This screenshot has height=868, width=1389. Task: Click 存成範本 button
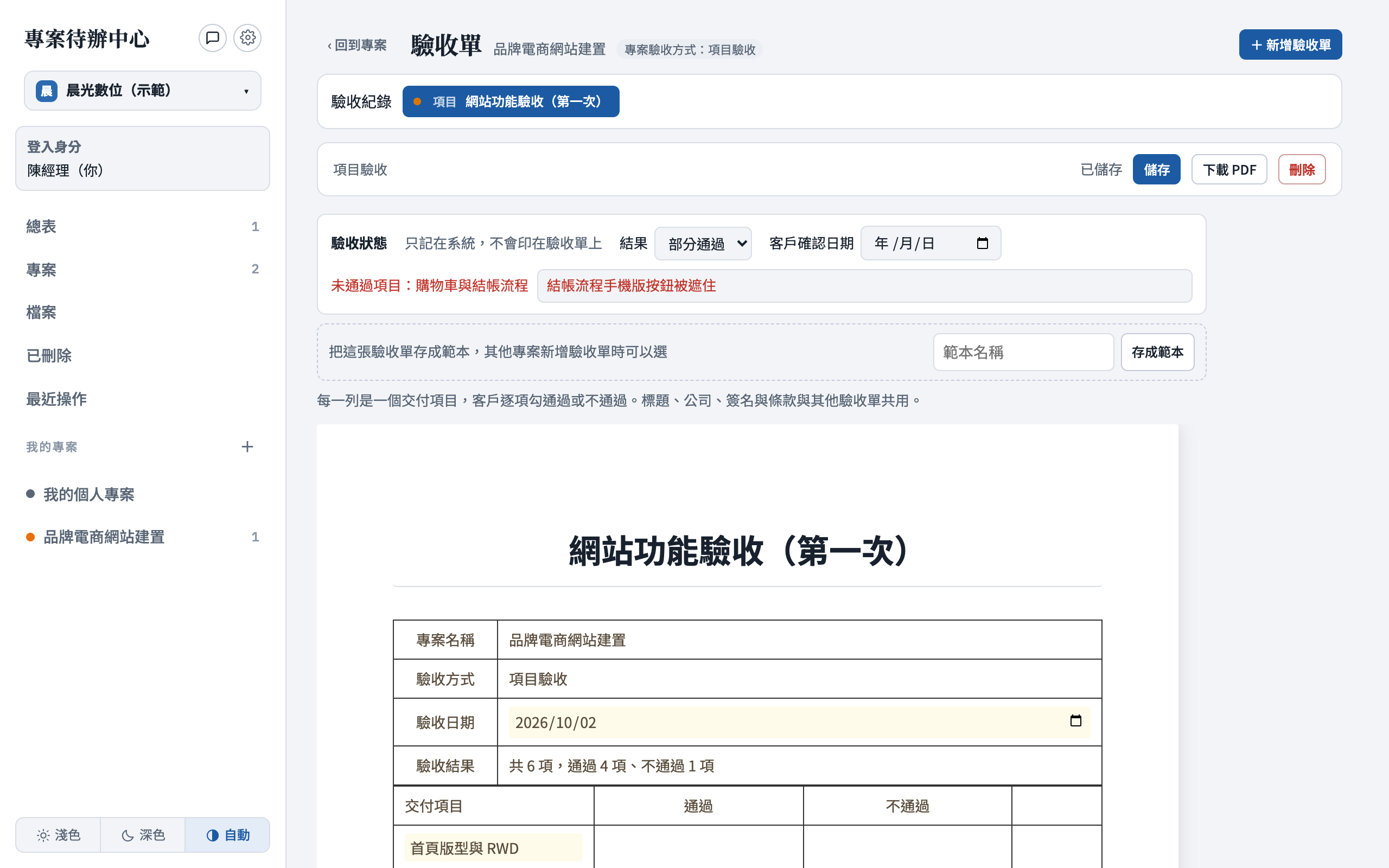[1157, 352]
